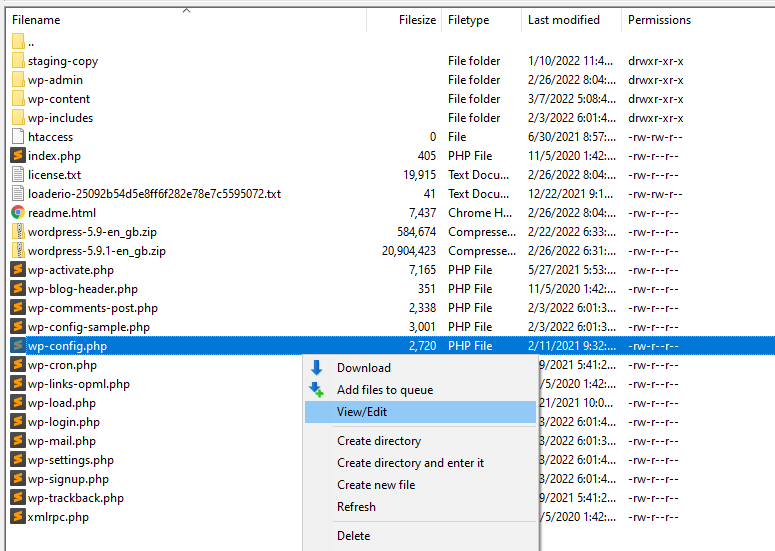The image size is (775, 551).
Task: Click the wordpress-5.9.1-en_gb.zip archive icon
Action: tap(18, 251)
